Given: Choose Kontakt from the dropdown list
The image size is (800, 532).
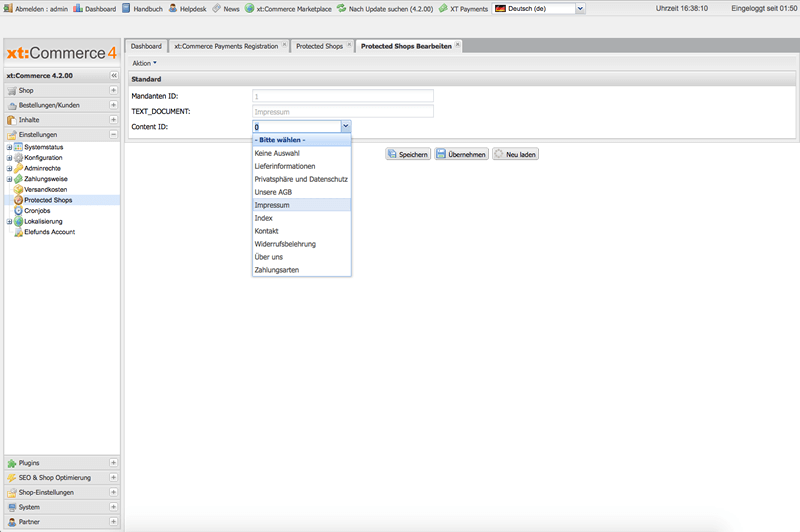Looking at the screenshot, I should point(302,231).
